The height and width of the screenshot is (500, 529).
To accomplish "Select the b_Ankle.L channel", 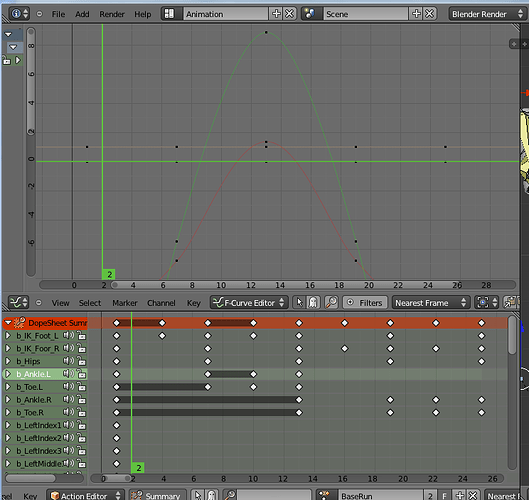I will pyautogui.click(x=33, y=374).
